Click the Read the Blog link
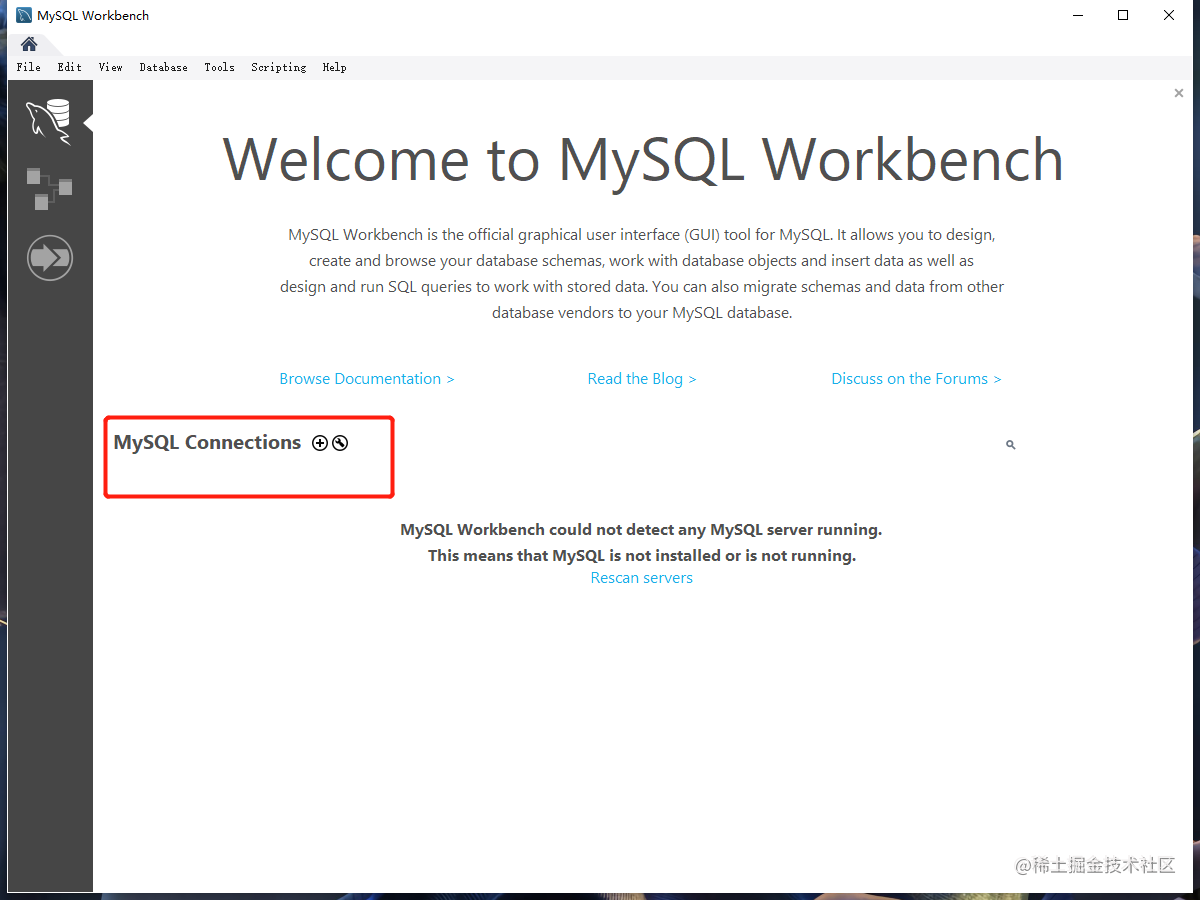The image size is (1200, 900). (642, 379)
